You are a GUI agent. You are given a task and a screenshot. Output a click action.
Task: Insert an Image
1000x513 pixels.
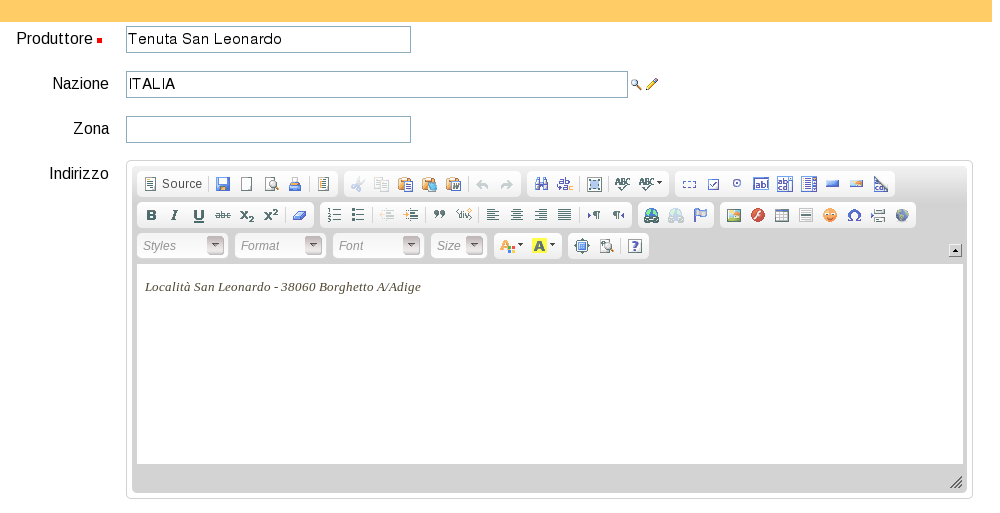(734, 215)
